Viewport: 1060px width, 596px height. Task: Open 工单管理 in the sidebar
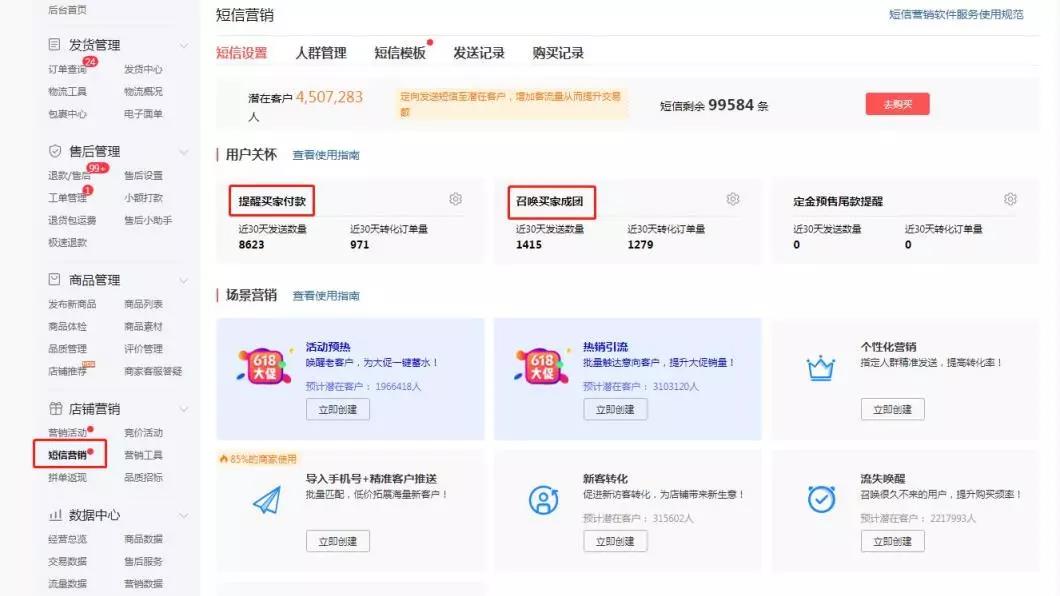coord(67,197)
